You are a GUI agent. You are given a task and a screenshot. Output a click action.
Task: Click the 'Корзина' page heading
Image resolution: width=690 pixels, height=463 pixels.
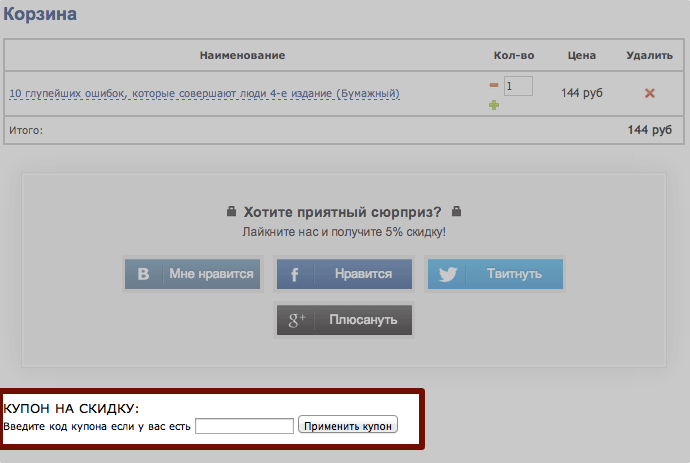40,14
